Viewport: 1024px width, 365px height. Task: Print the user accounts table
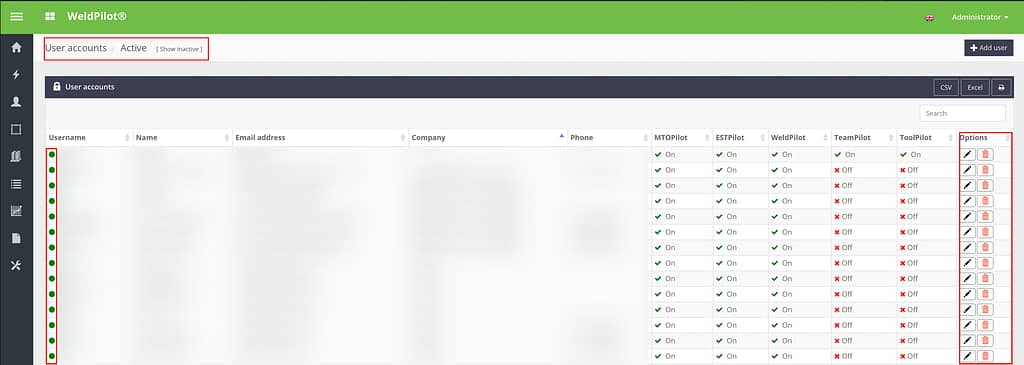pos(1001,87)
